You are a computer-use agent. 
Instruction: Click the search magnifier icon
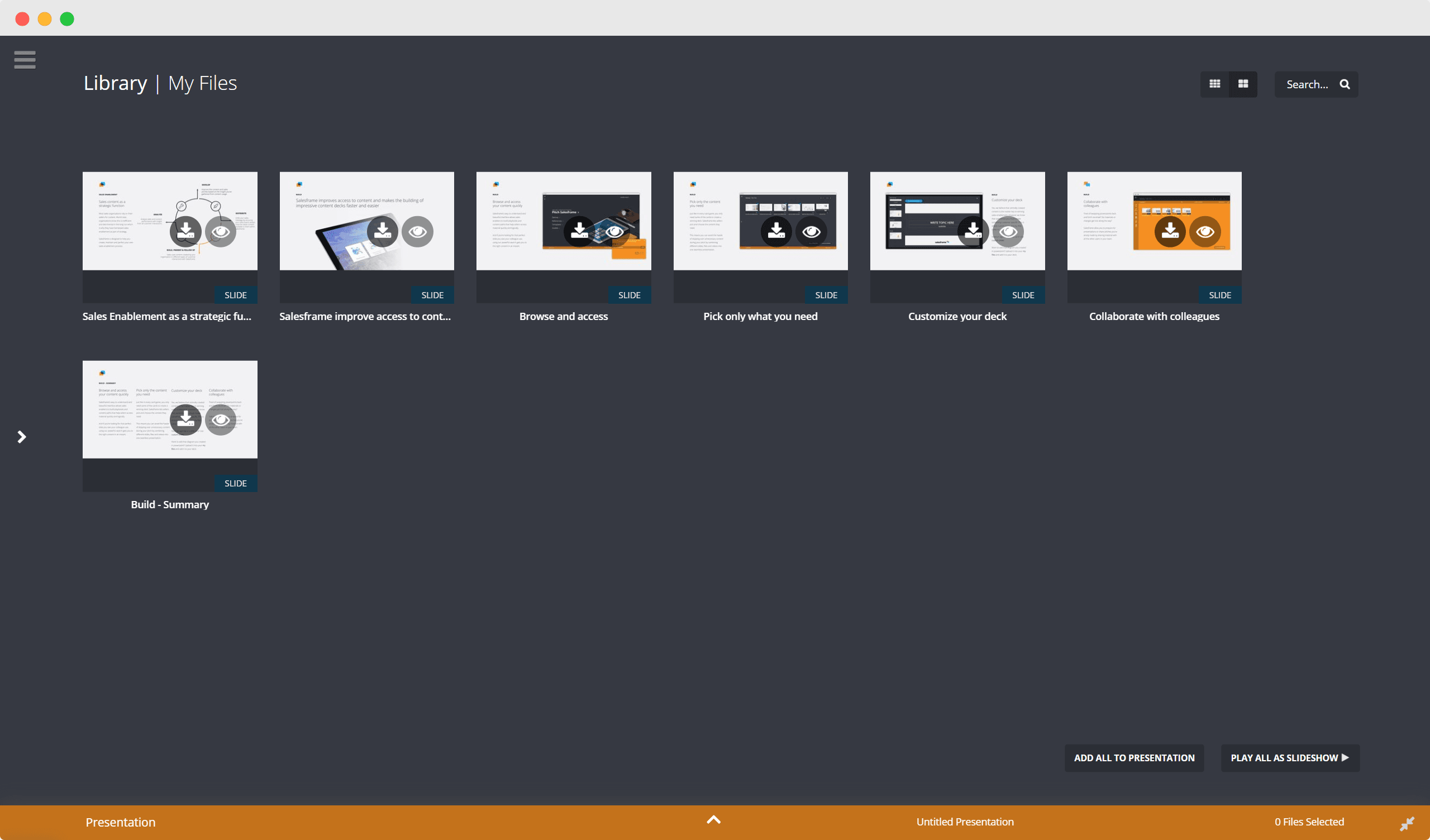click(x=1345, y=84)
